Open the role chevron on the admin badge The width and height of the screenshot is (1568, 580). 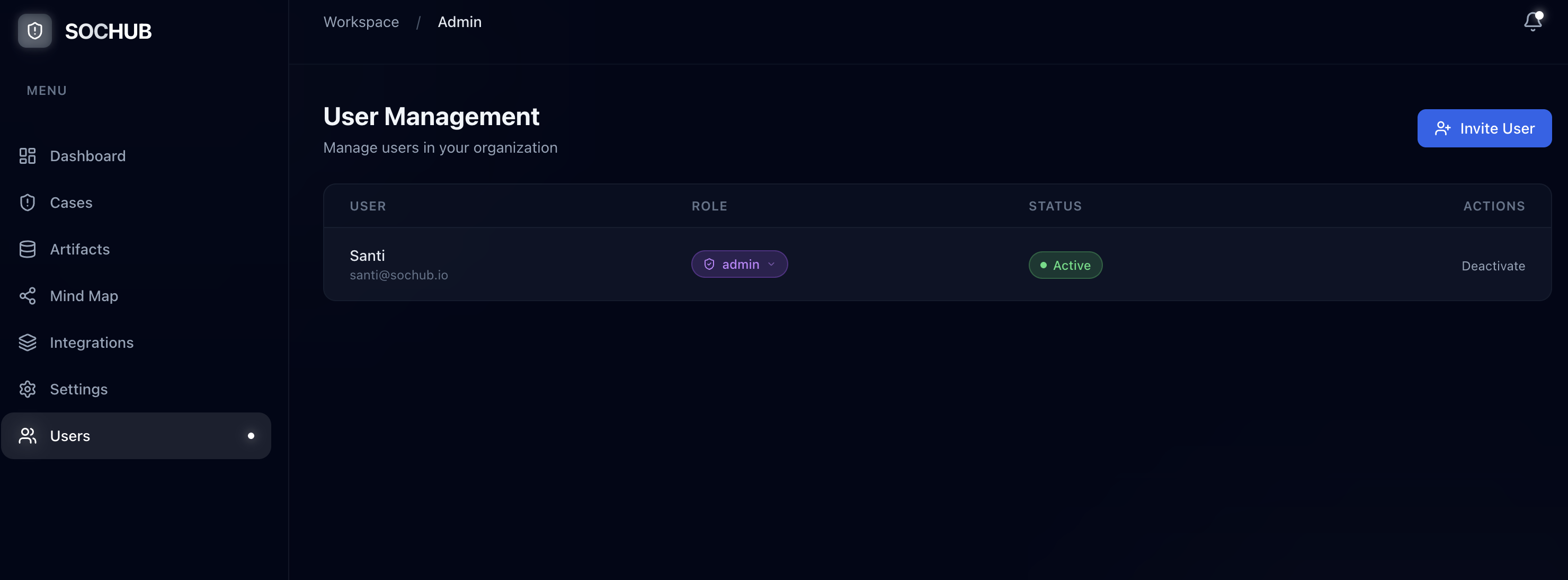pyautogui.click(x=771, y=265)
